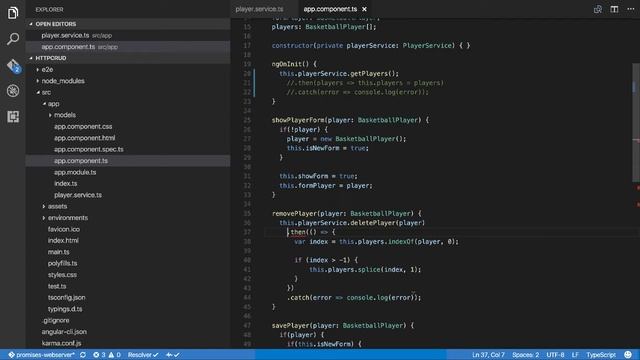This screenshot has height=360, width=640.
Task: Click Spaces: 2 indentation setting
Action: (x=525, y=355)
